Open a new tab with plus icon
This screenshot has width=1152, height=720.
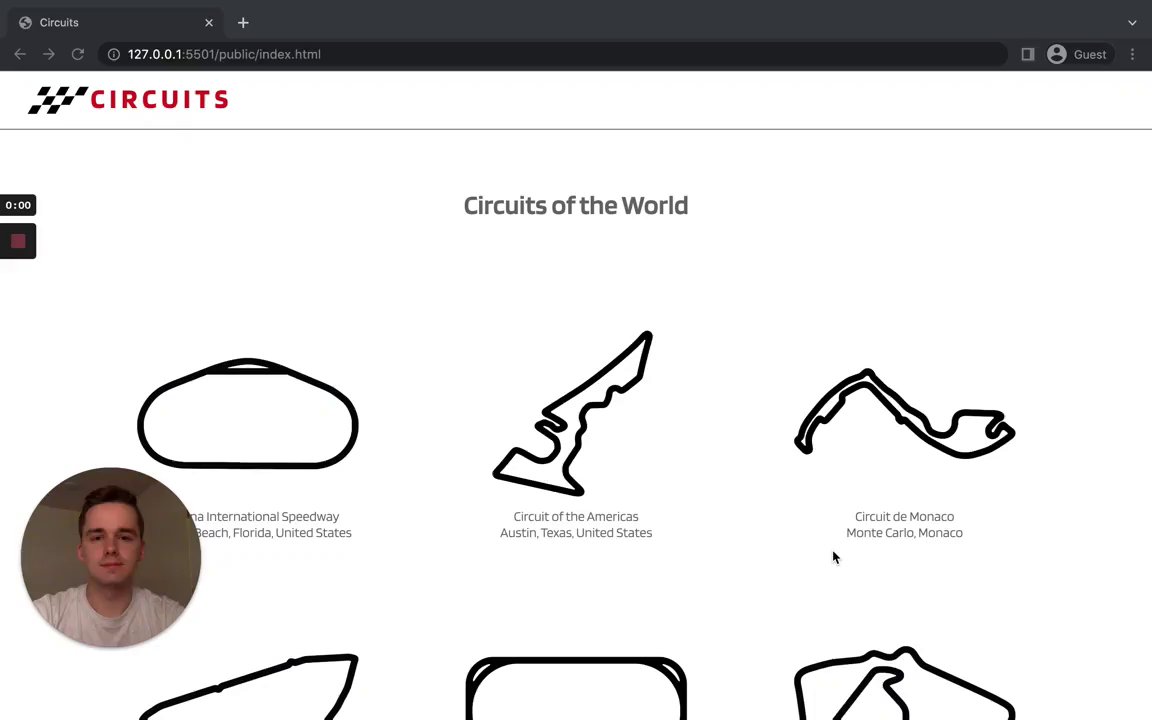pyautogui.click(x=243, y=23)
